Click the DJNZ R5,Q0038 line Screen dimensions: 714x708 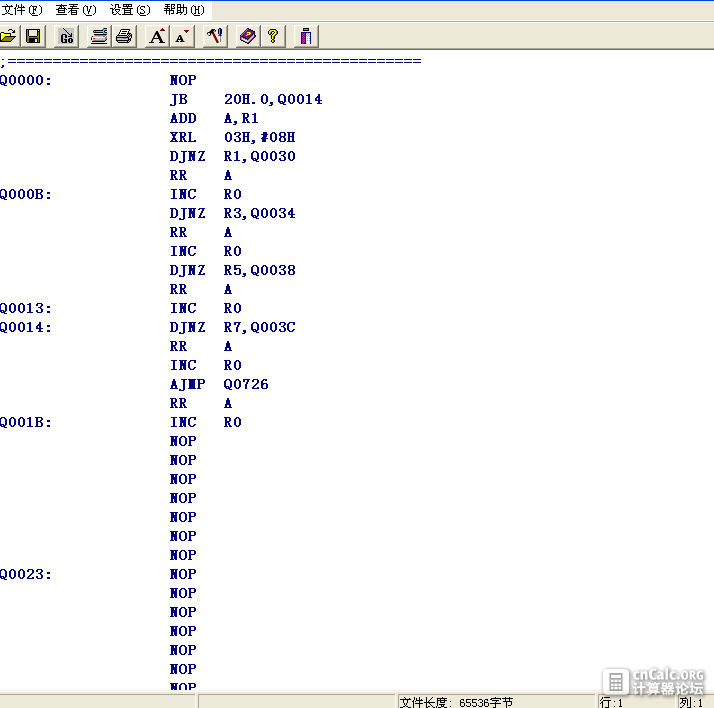point(232,270)
